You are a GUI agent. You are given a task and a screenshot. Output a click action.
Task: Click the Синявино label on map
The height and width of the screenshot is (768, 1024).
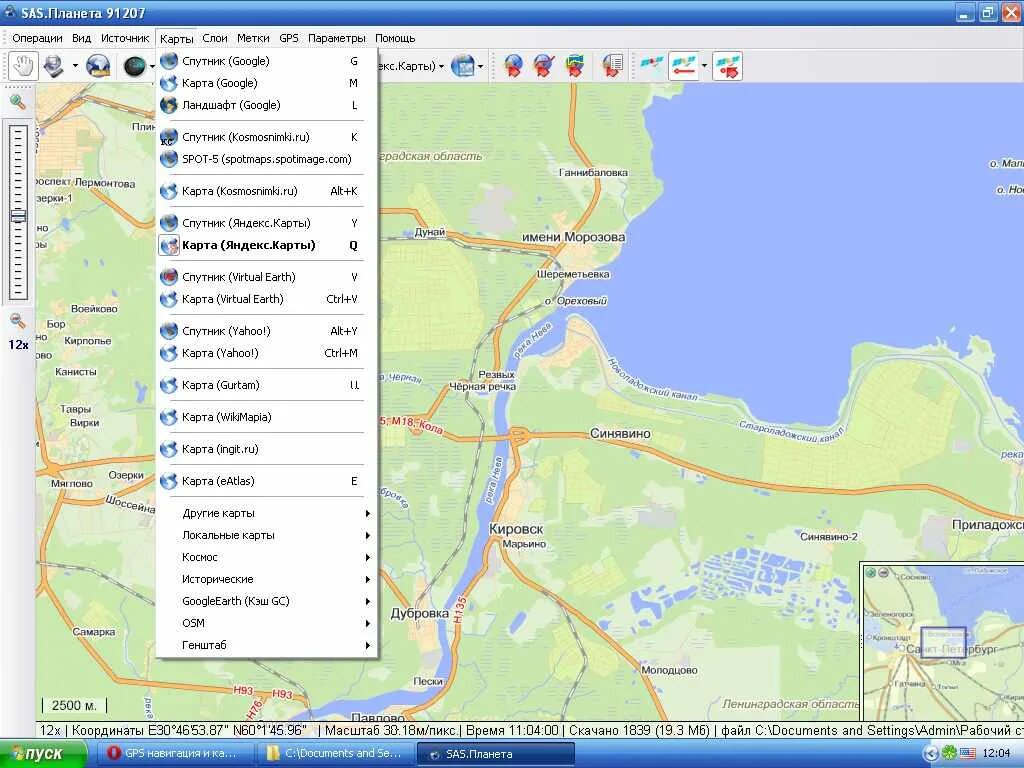[x=620, y=434]
